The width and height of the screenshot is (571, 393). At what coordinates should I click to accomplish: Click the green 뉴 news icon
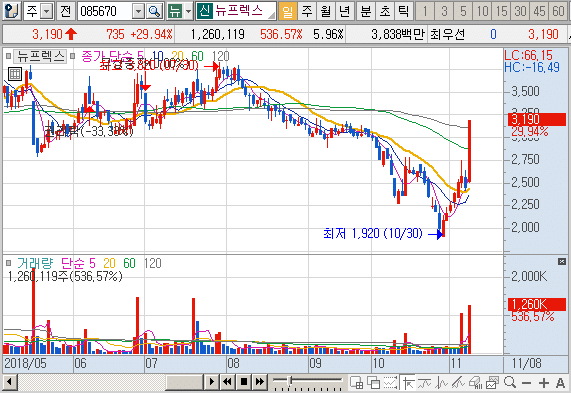pos(175,11)
